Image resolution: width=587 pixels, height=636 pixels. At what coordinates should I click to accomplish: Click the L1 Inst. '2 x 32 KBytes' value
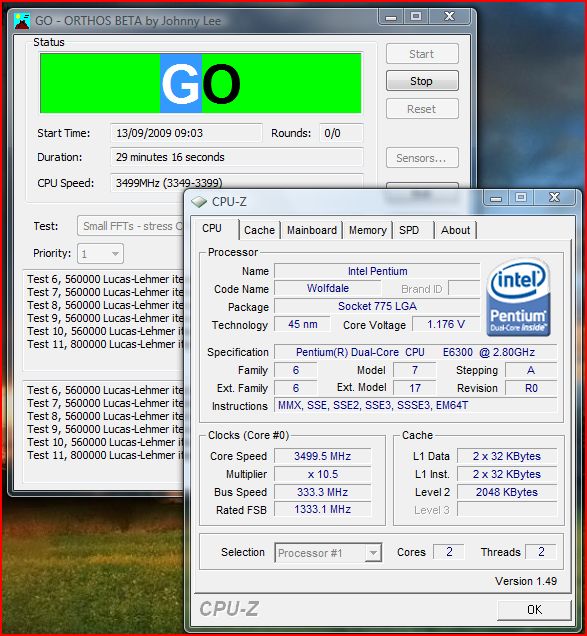click(507, 474)
